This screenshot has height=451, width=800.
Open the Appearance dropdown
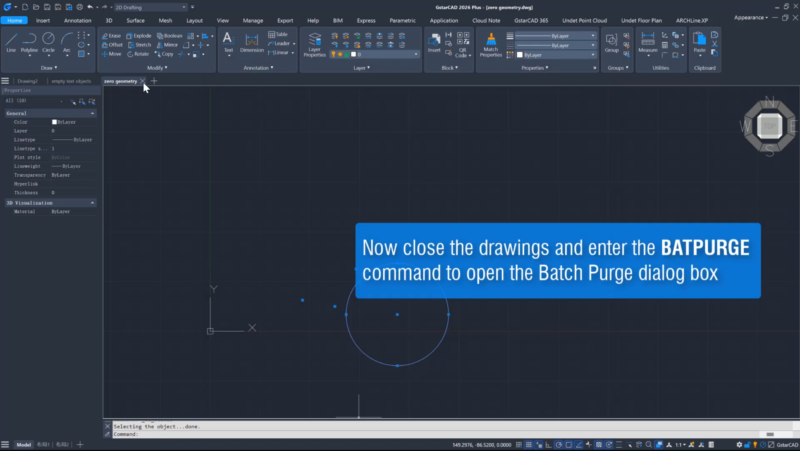pos(754,17)
